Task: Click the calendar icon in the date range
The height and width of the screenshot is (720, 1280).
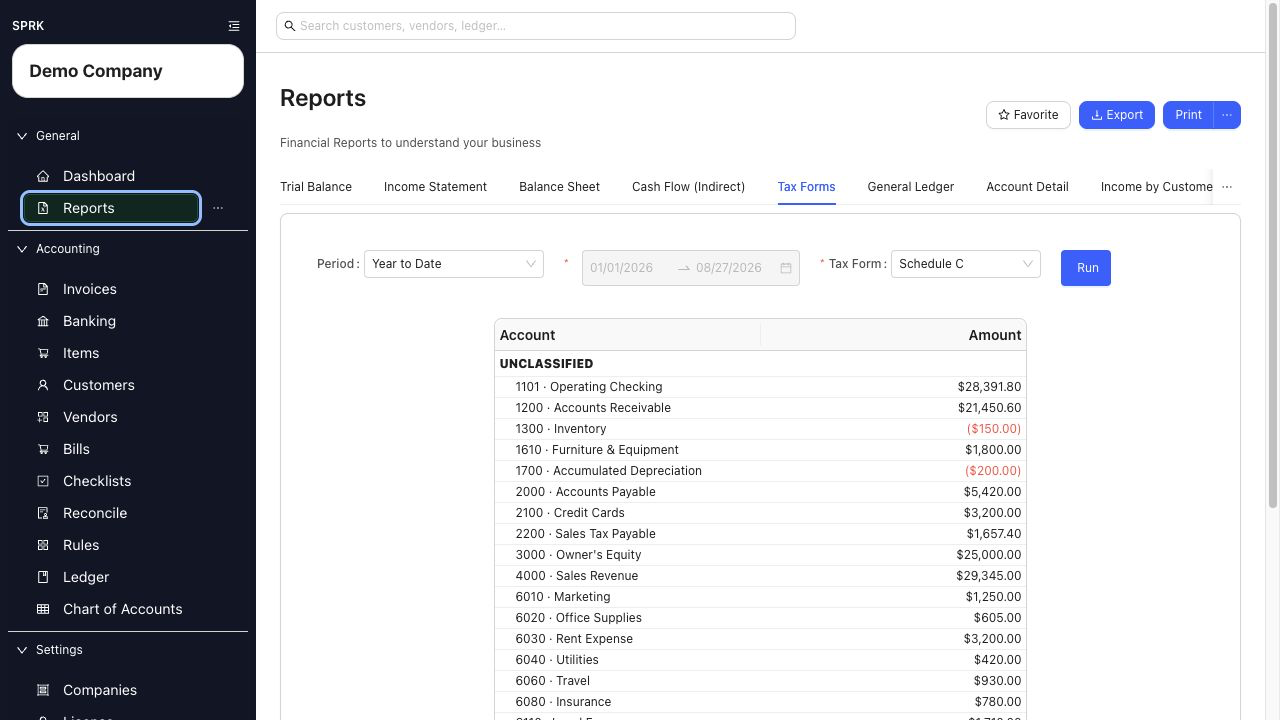Action: click(x=786, y=268)
